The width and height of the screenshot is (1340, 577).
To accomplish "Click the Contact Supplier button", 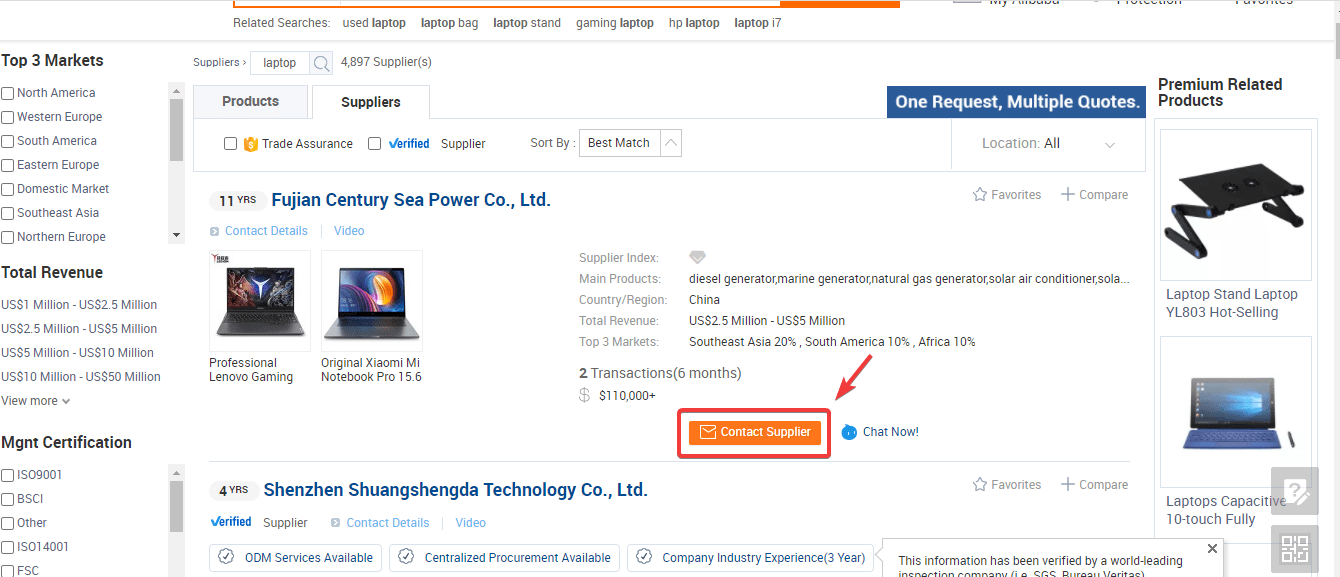I will pos(755,432).
